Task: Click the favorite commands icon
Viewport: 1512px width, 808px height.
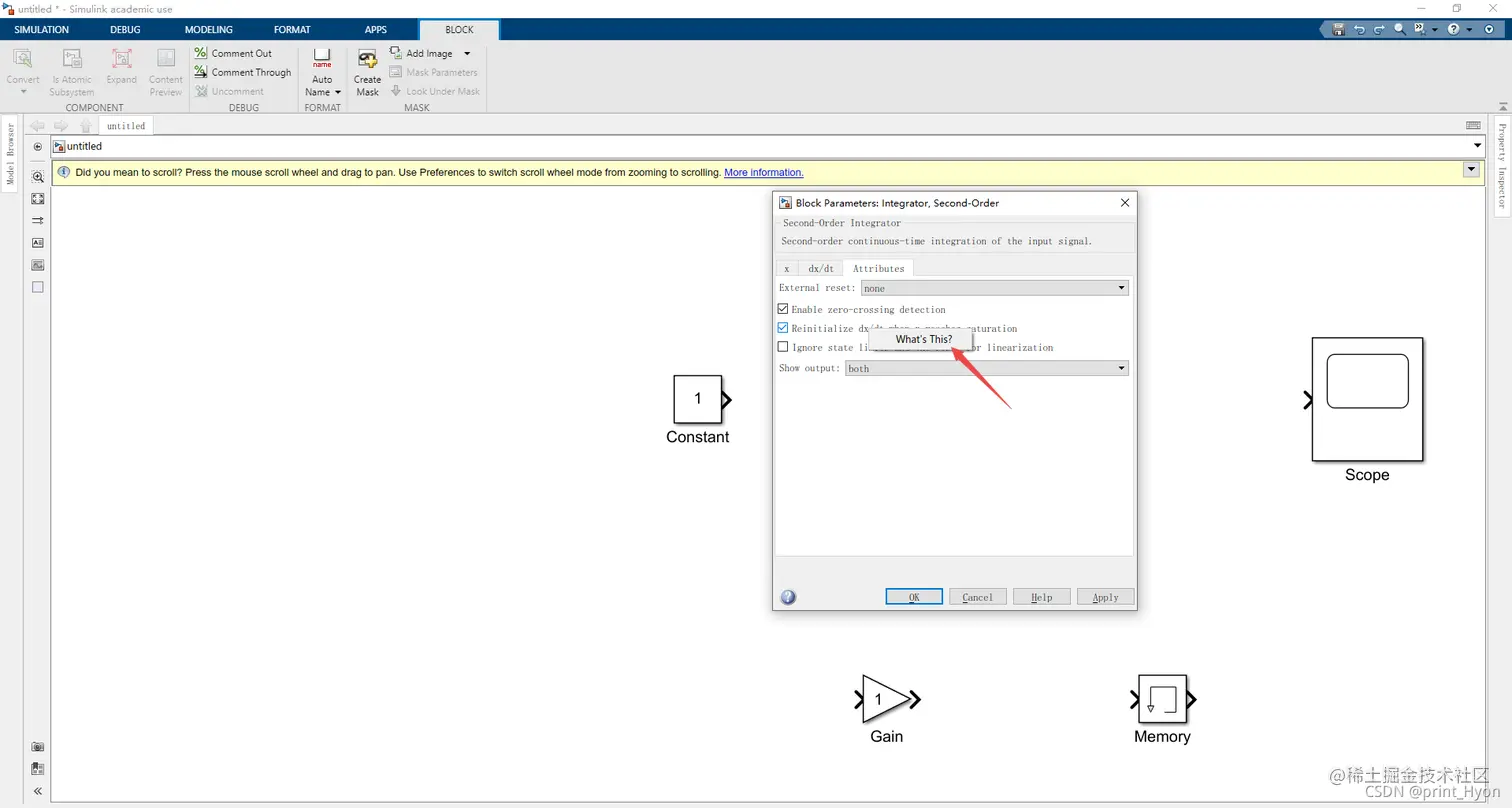Action: [1419, 30]
